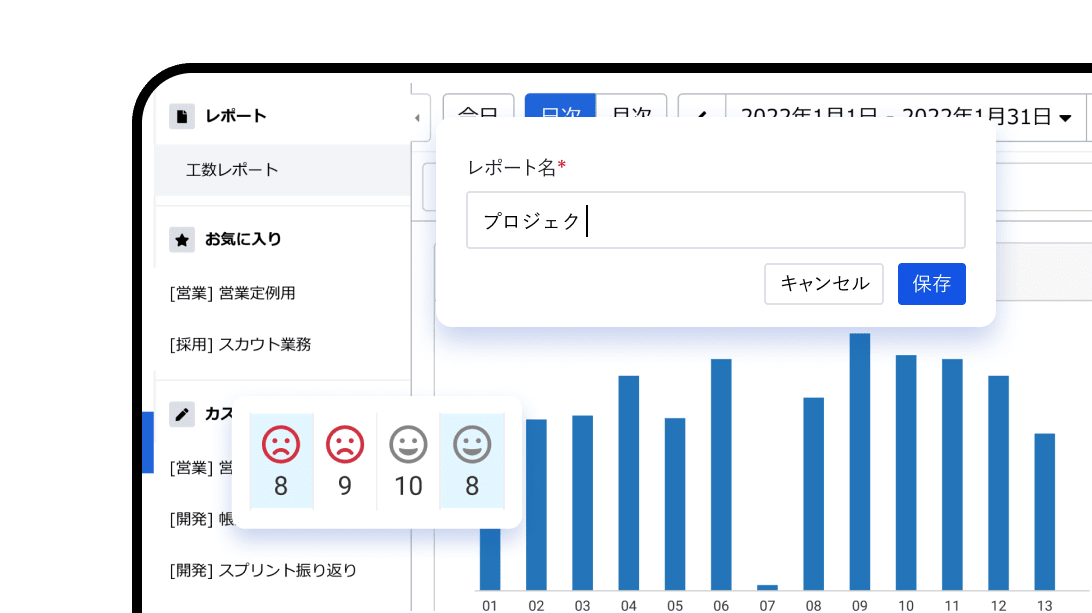Open [開発] スプリント振り返り report

pyautogui.click(x=263, y=570)
